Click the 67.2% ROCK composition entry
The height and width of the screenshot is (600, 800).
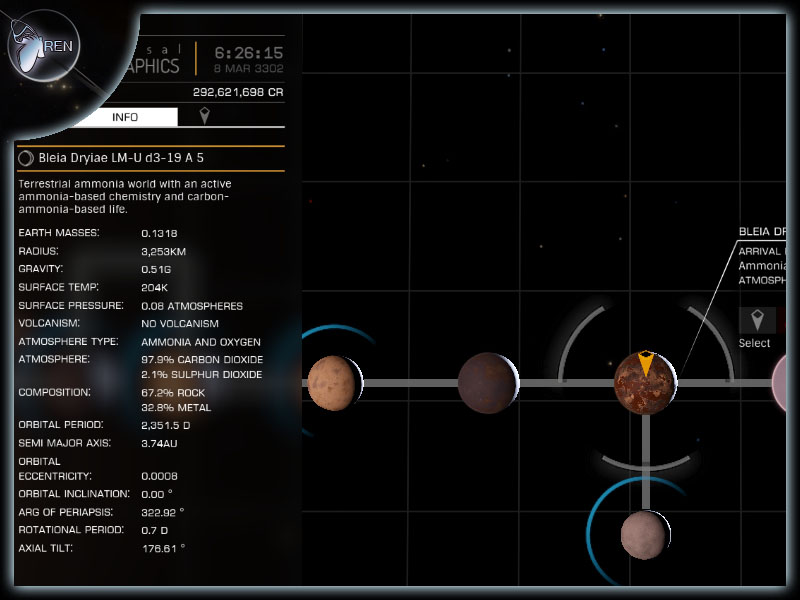click(x=173, y=393)
